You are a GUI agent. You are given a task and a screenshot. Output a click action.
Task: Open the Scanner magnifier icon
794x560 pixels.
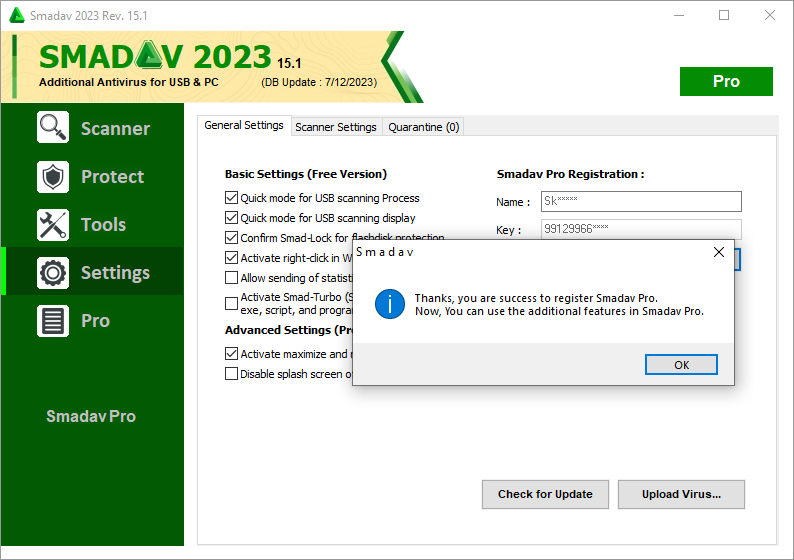point(53,128)
